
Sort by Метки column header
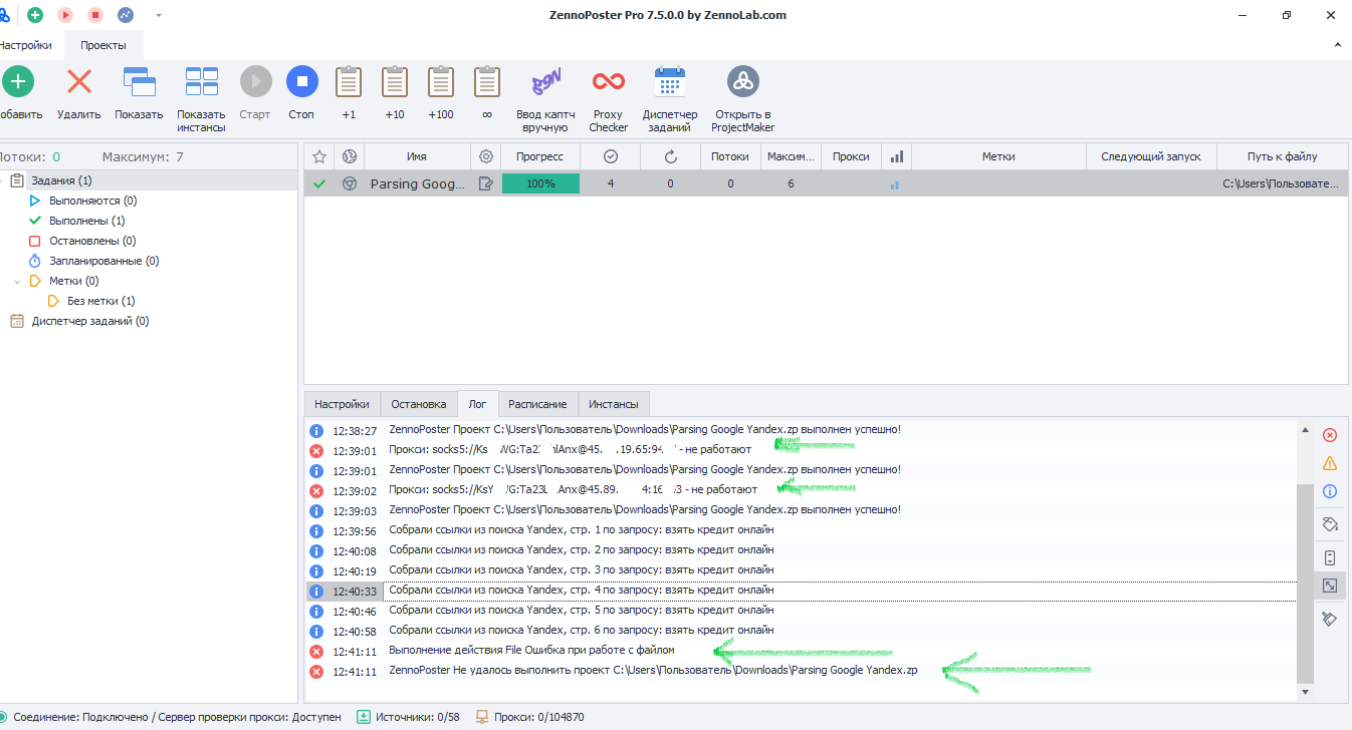pyautogui.click(x=999, y=157)
